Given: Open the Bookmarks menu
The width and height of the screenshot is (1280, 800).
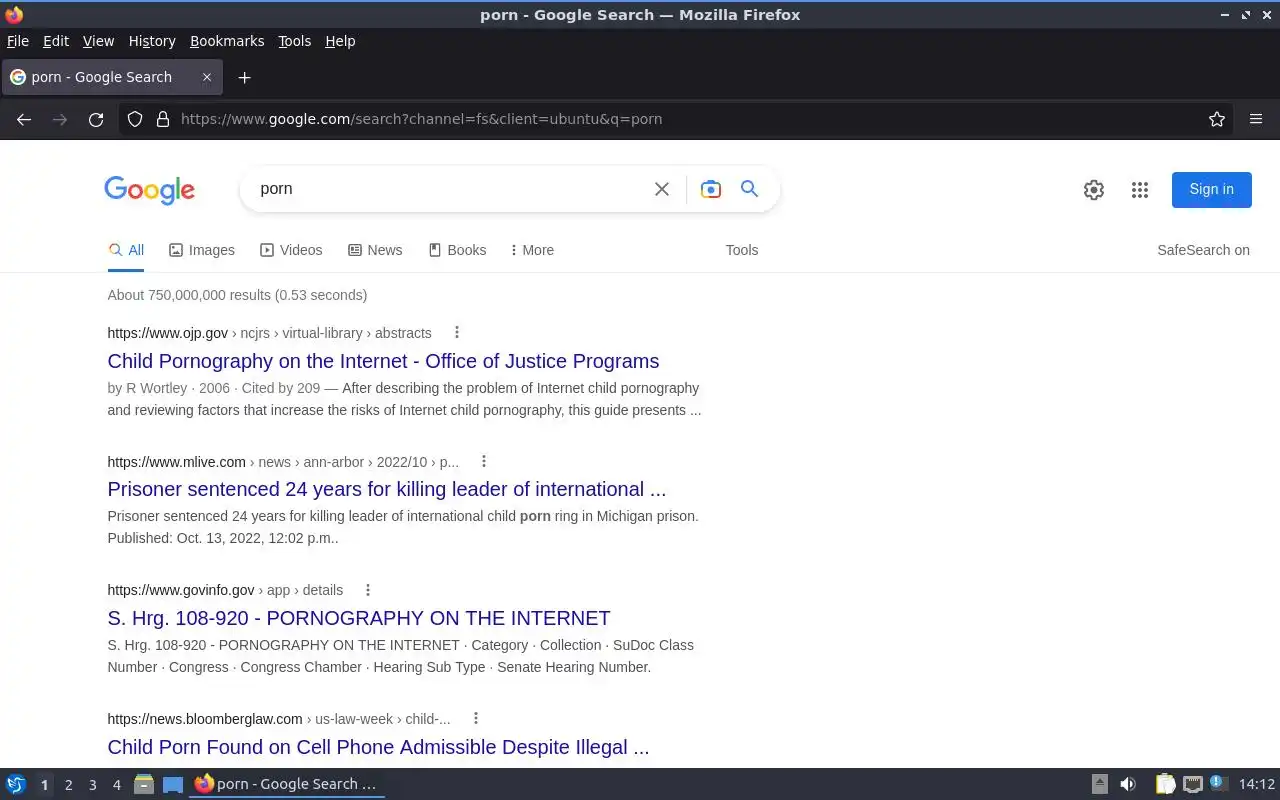Looking at the screenshot, I should pyautogui.click(x=227, y=41).
